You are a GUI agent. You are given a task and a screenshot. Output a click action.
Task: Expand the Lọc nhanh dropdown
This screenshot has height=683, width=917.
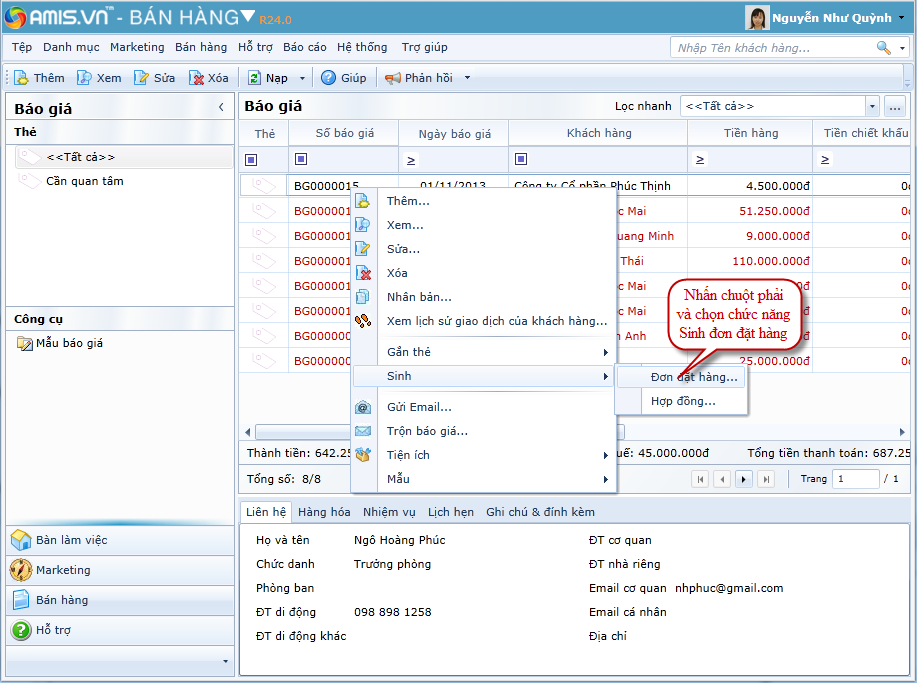872,106
